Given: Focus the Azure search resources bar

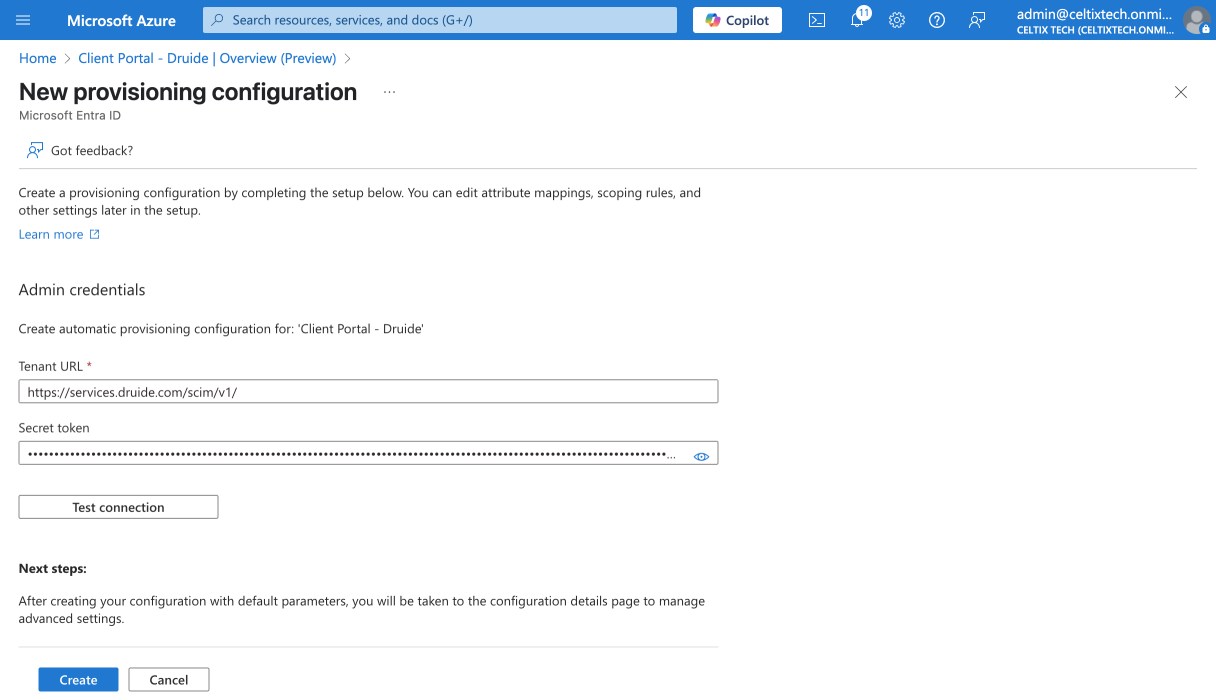Looking at the screenshot, I should [x=440, y=20].
